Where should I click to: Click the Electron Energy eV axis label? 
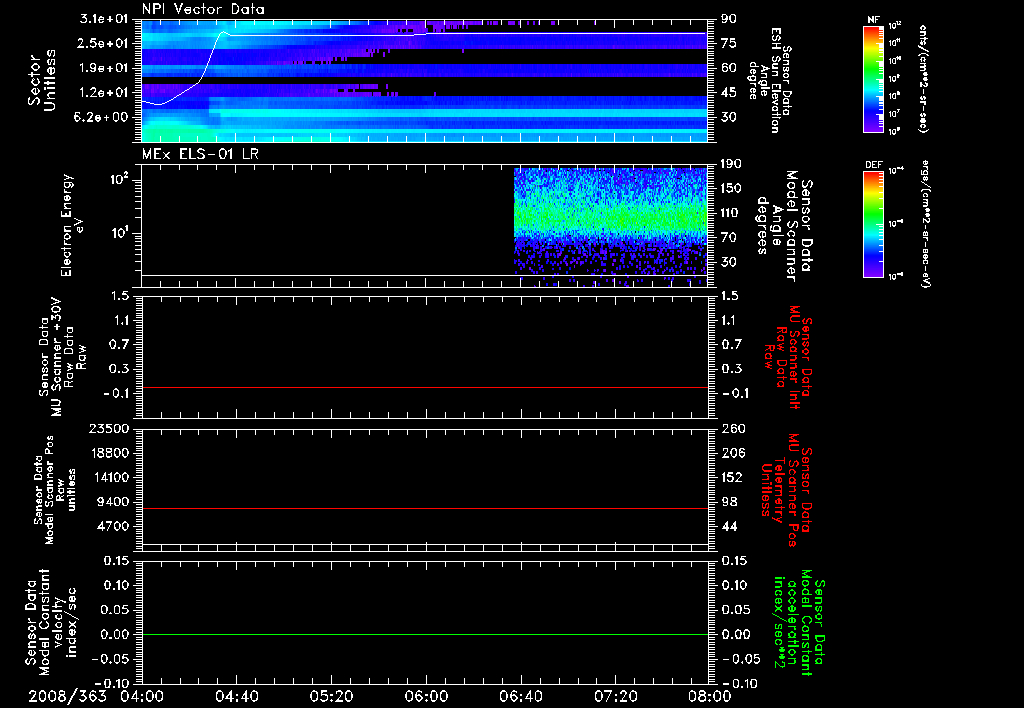(72, 225)
